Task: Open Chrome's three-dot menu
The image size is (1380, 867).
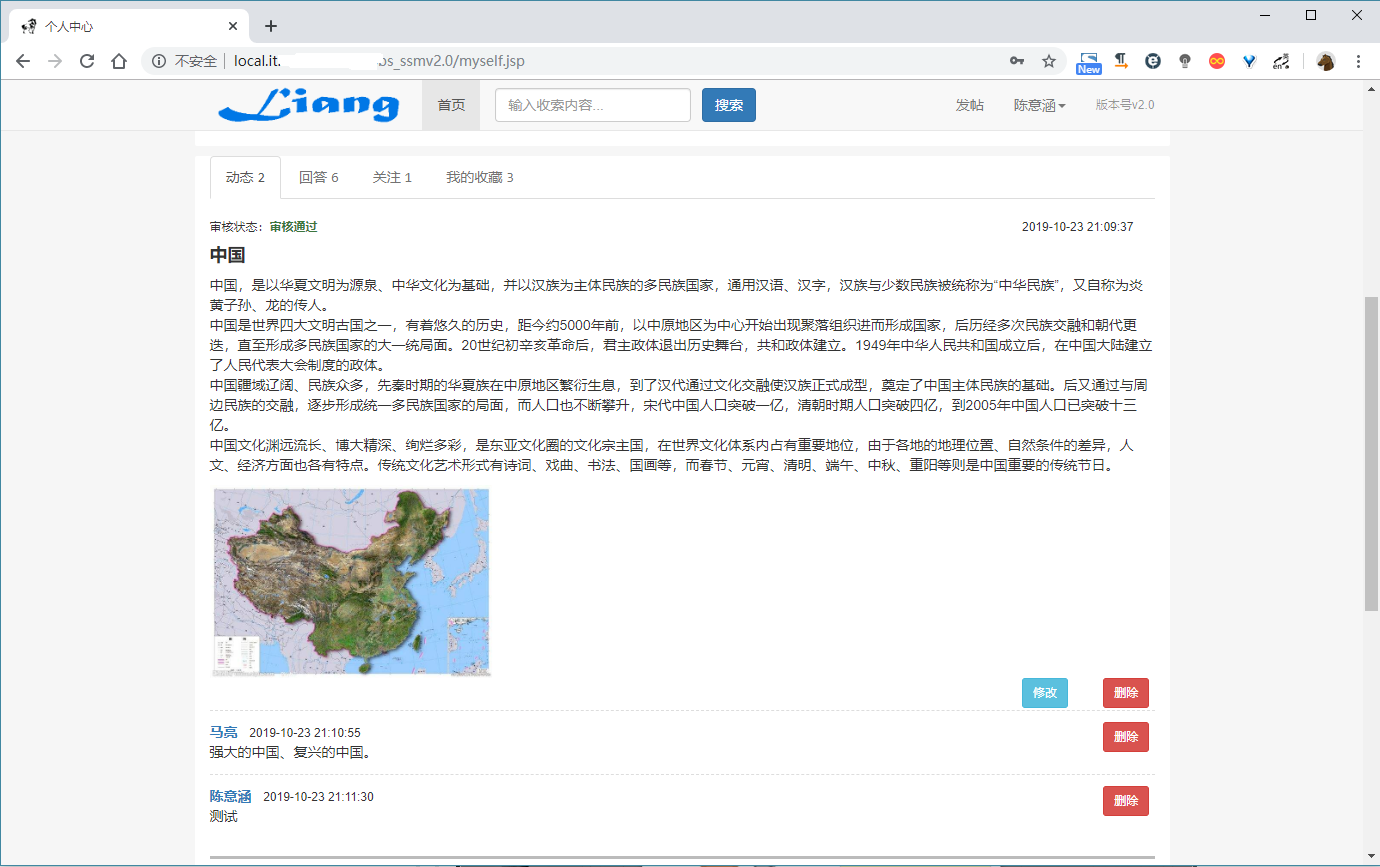Action: click(1358, 61)
